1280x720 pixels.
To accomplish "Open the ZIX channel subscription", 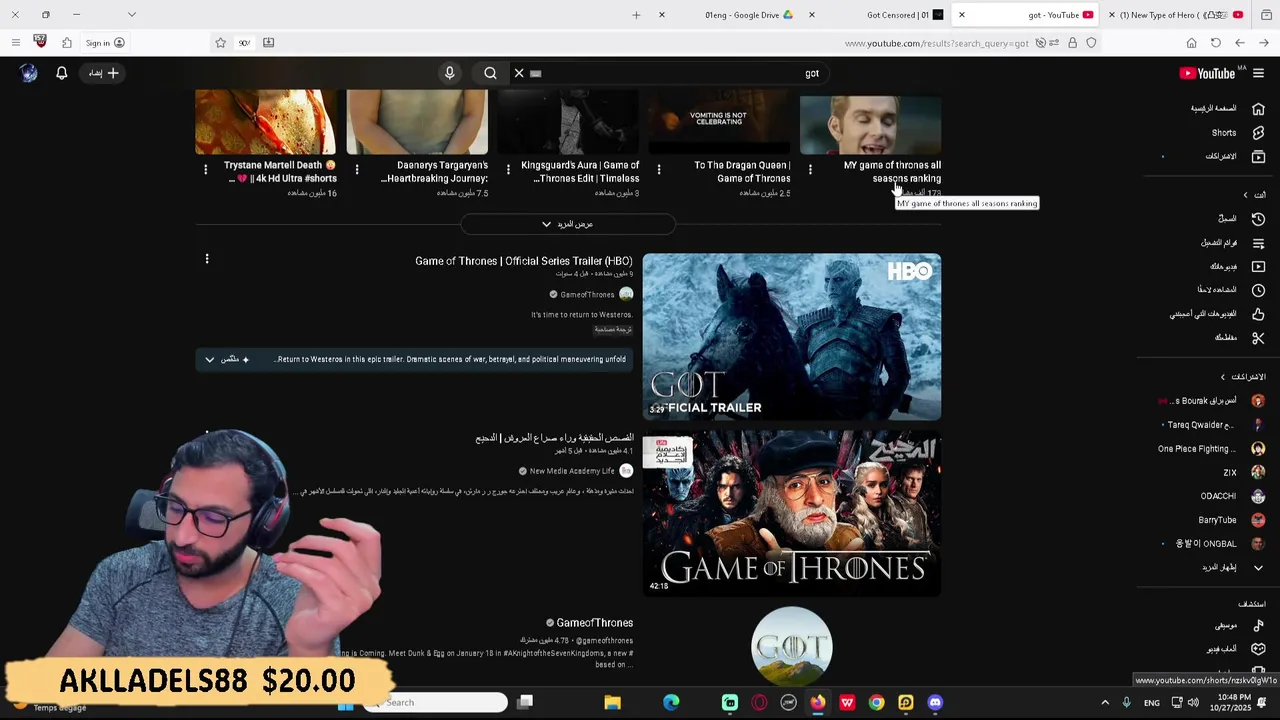I will pos(1243,473).
